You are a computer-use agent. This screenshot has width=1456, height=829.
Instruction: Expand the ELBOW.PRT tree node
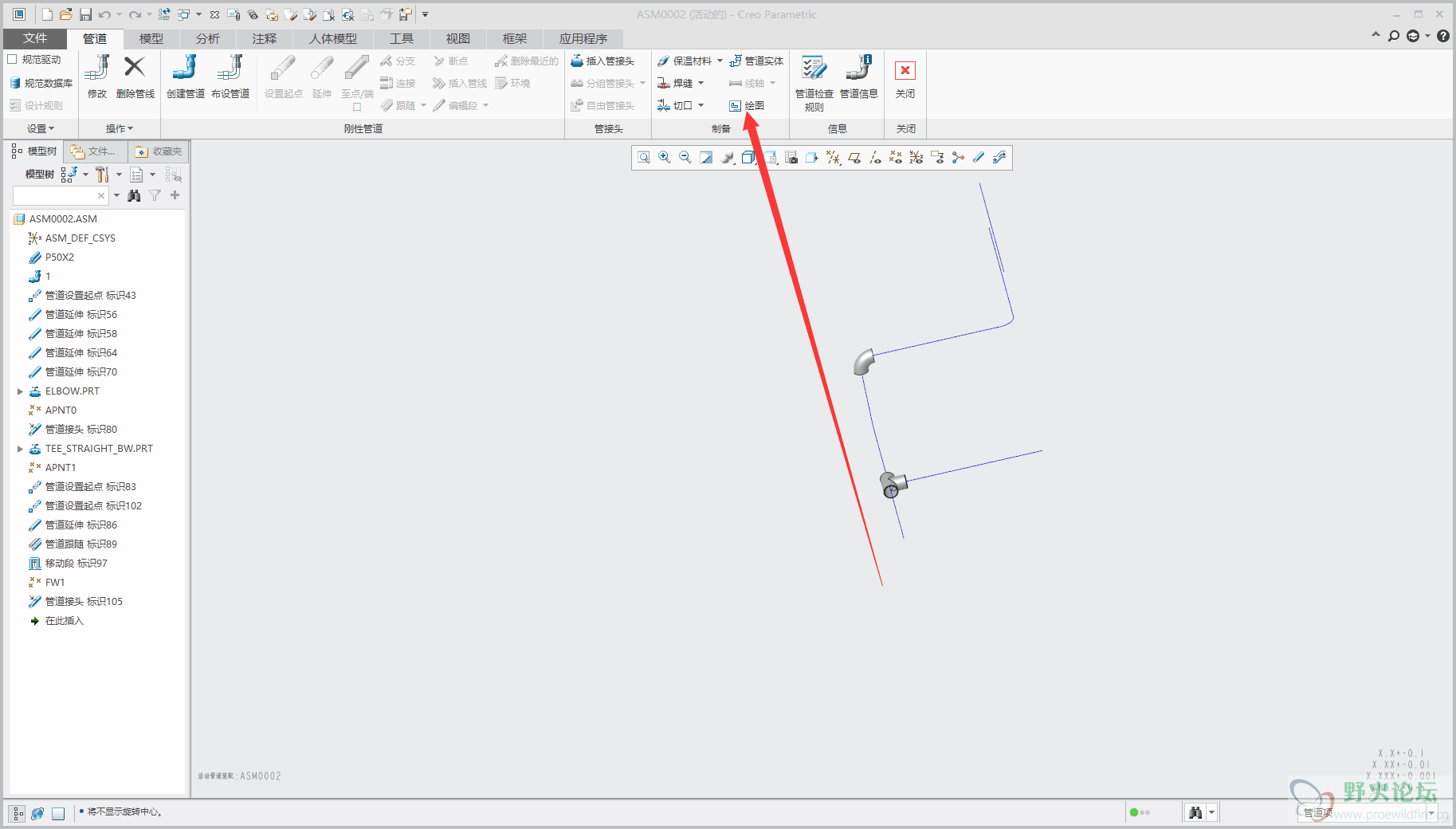[20, 391]
